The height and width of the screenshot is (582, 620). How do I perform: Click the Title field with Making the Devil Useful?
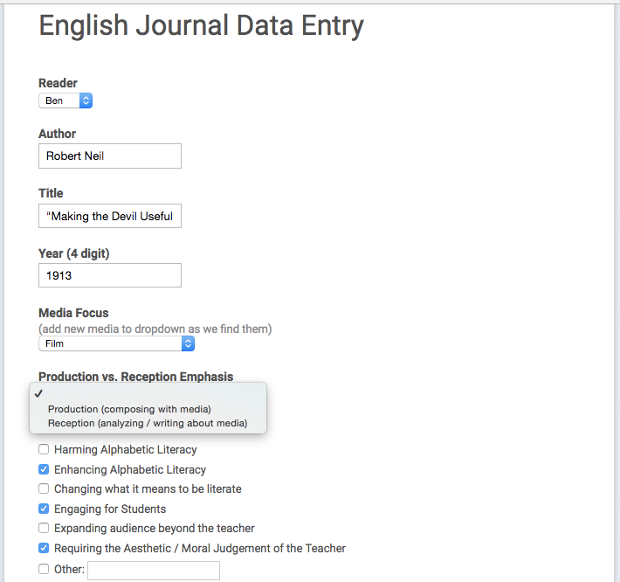pyautogui.click(x=110, y=216)
